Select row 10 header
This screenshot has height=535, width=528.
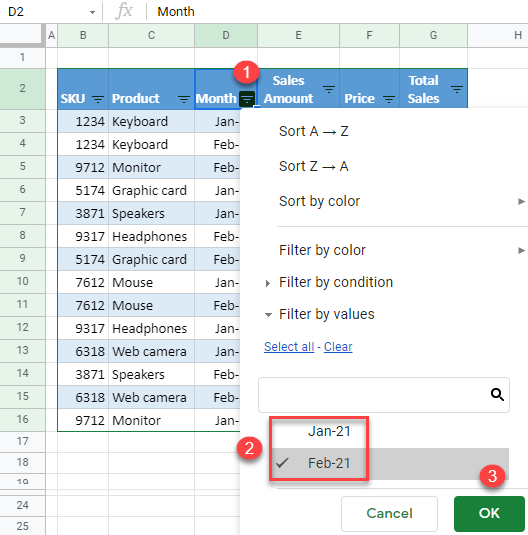[23, 281]
